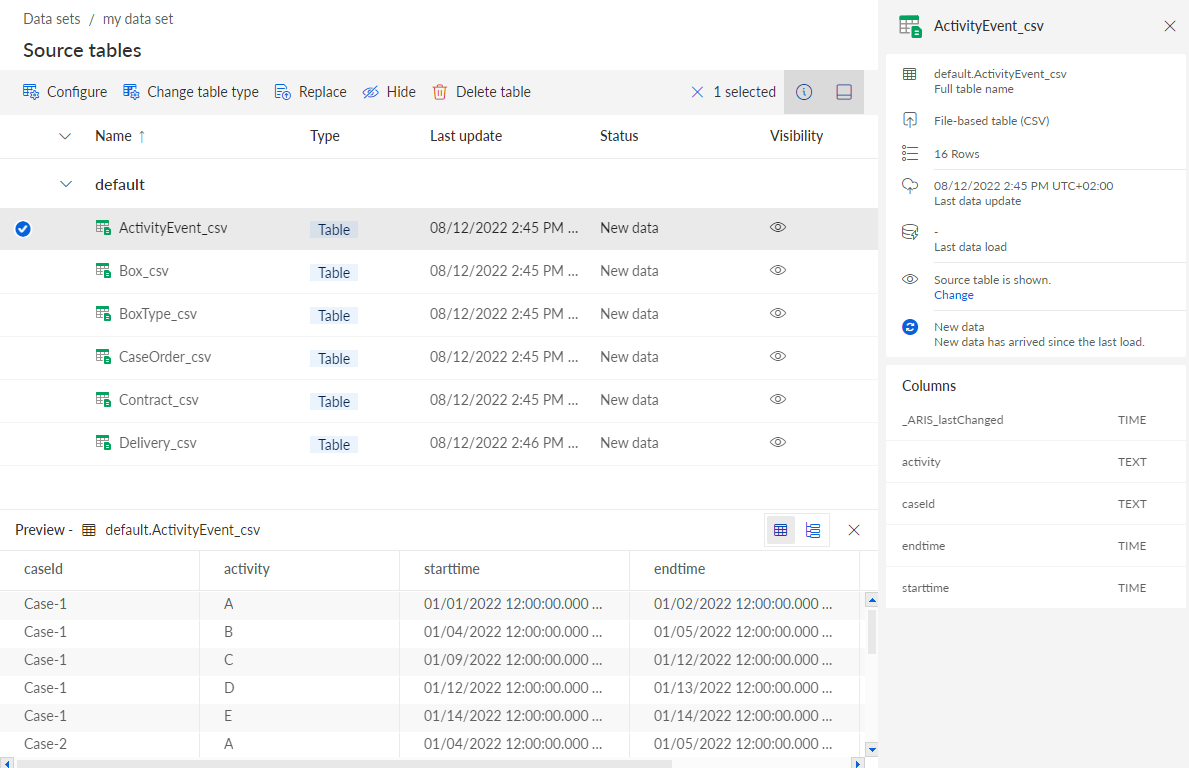Viewport: 1189px width, 768px height.
Task: Select the Contract_csv table name
Action: [x=158, y=400]
